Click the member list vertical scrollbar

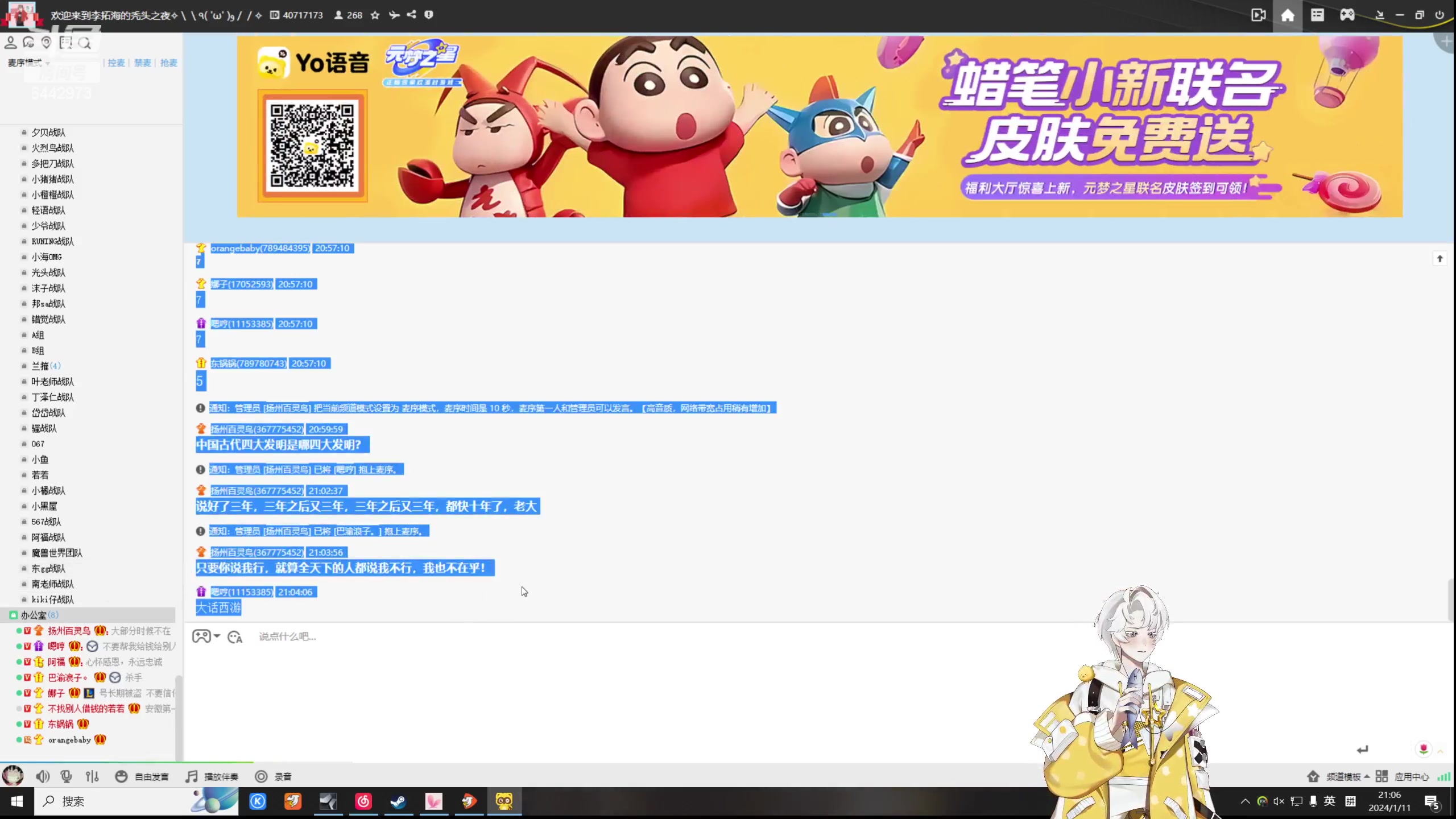[x=179, y=718]
